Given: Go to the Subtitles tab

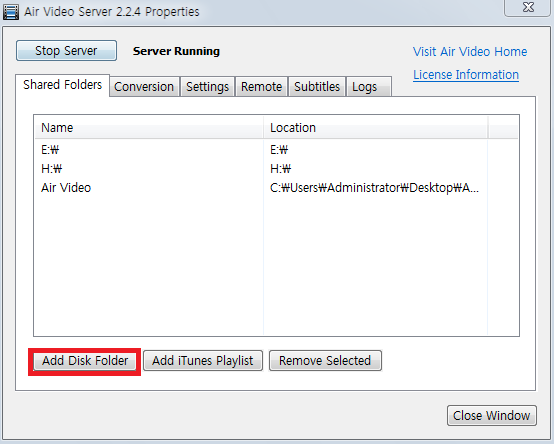Looking at the screenshot, I should [317, 87].
